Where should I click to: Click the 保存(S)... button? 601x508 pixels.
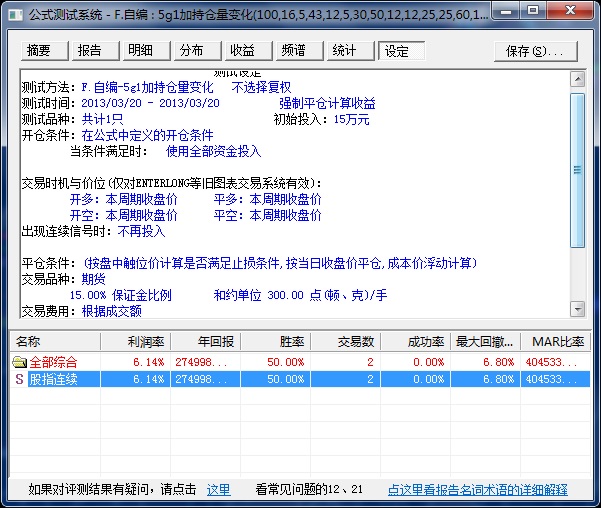pos(535,51)
